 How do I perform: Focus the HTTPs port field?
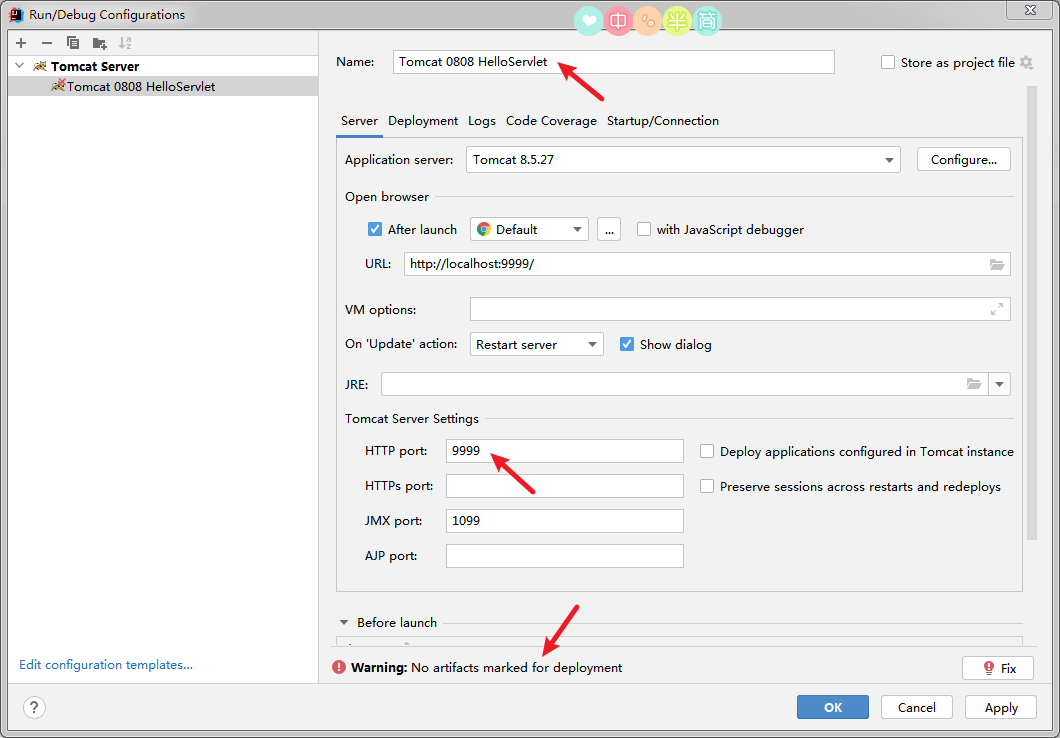[564, 486]
